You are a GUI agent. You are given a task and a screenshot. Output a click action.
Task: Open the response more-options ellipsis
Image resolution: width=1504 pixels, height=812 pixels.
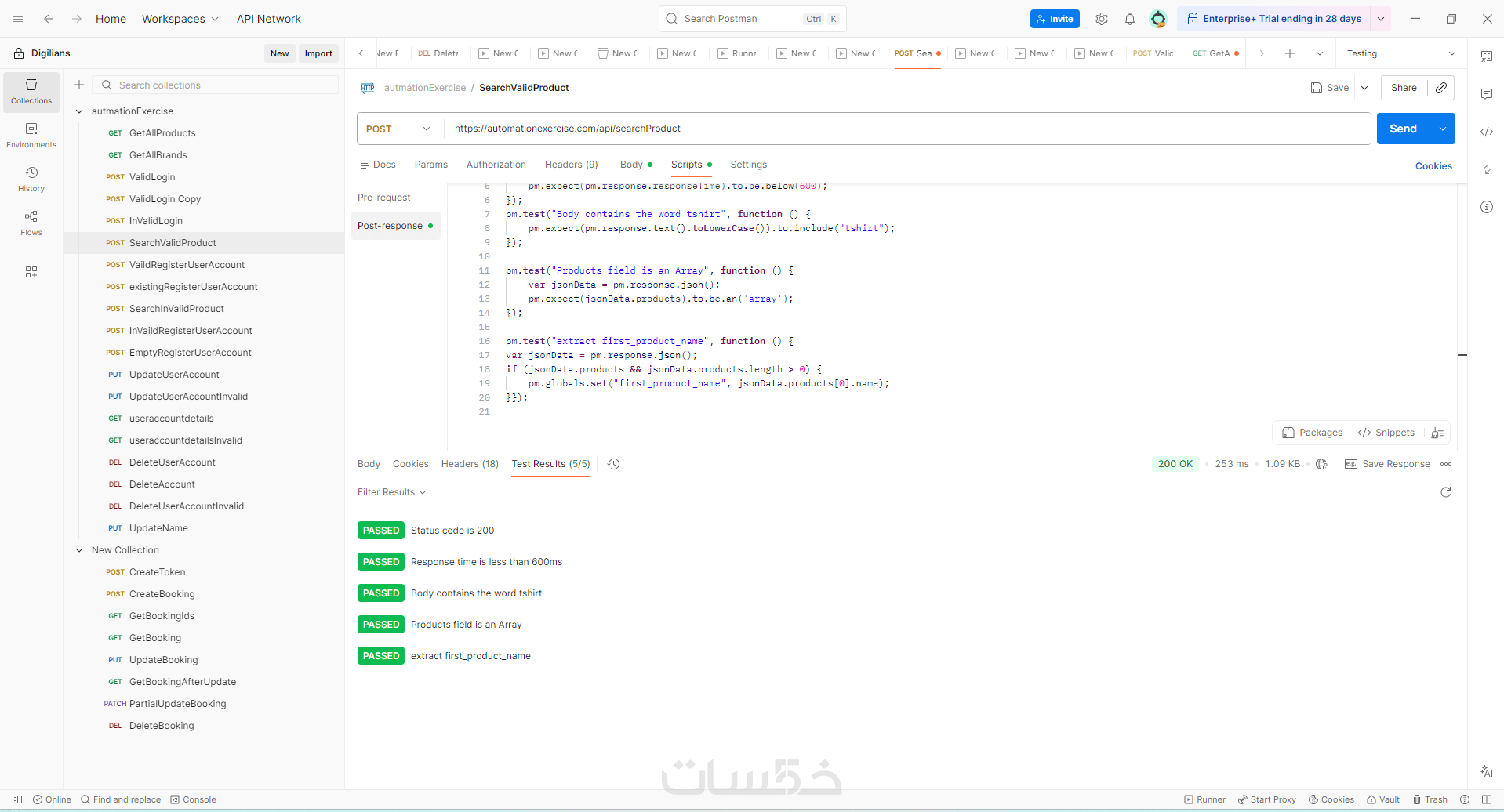pos(1446,464)
